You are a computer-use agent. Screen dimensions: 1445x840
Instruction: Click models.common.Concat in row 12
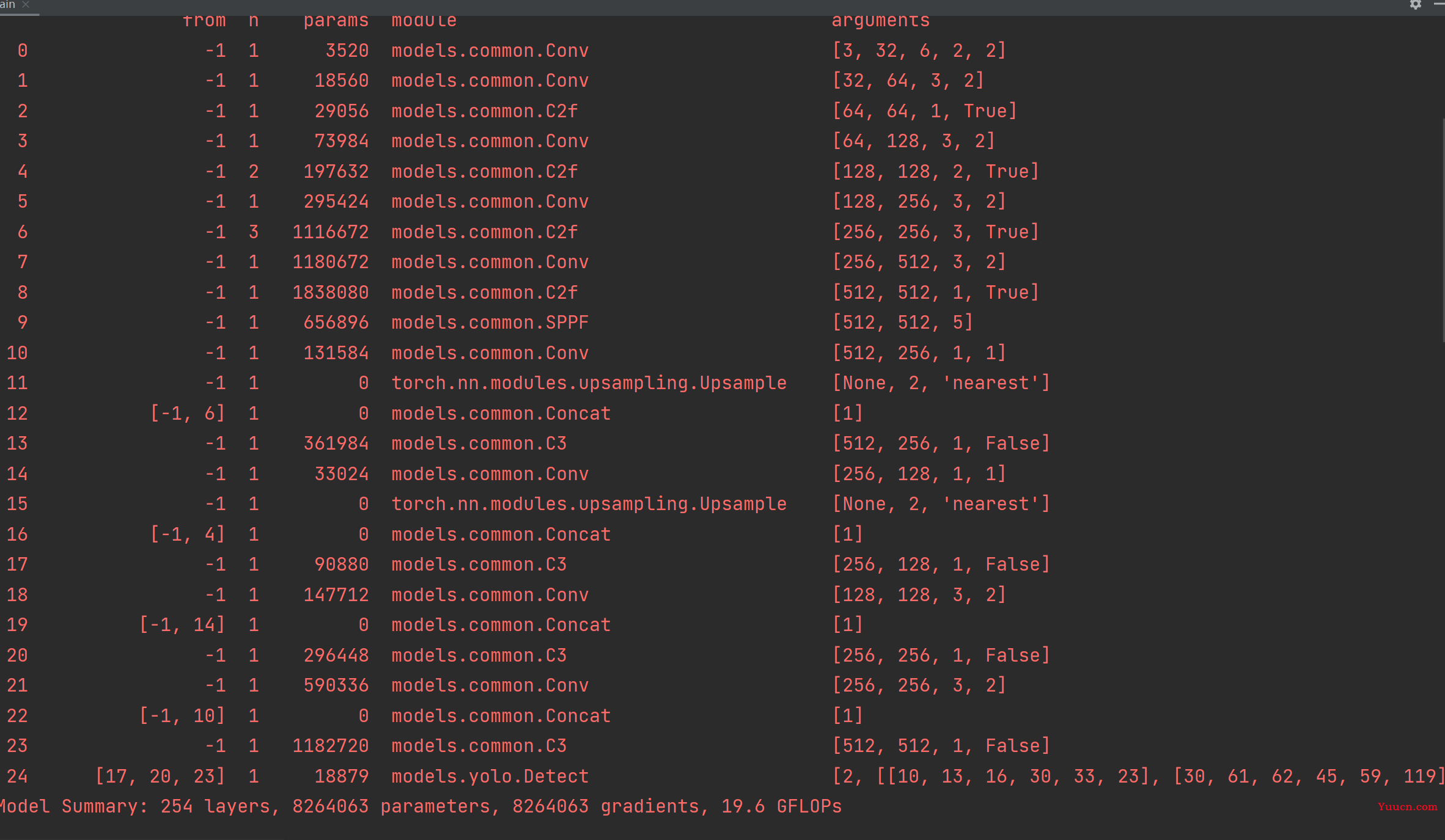[501, 414]
